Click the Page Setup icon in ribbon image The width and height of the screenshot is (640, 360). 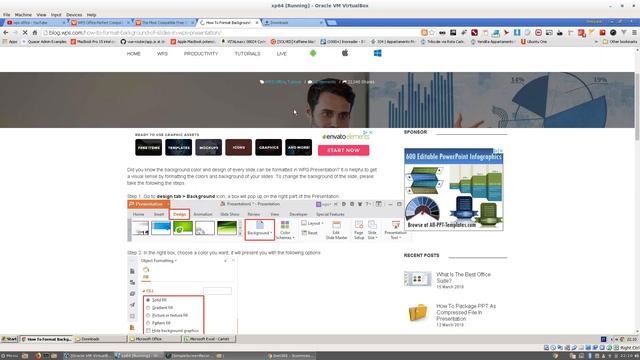pyautogui.click(x=359, y=230)
